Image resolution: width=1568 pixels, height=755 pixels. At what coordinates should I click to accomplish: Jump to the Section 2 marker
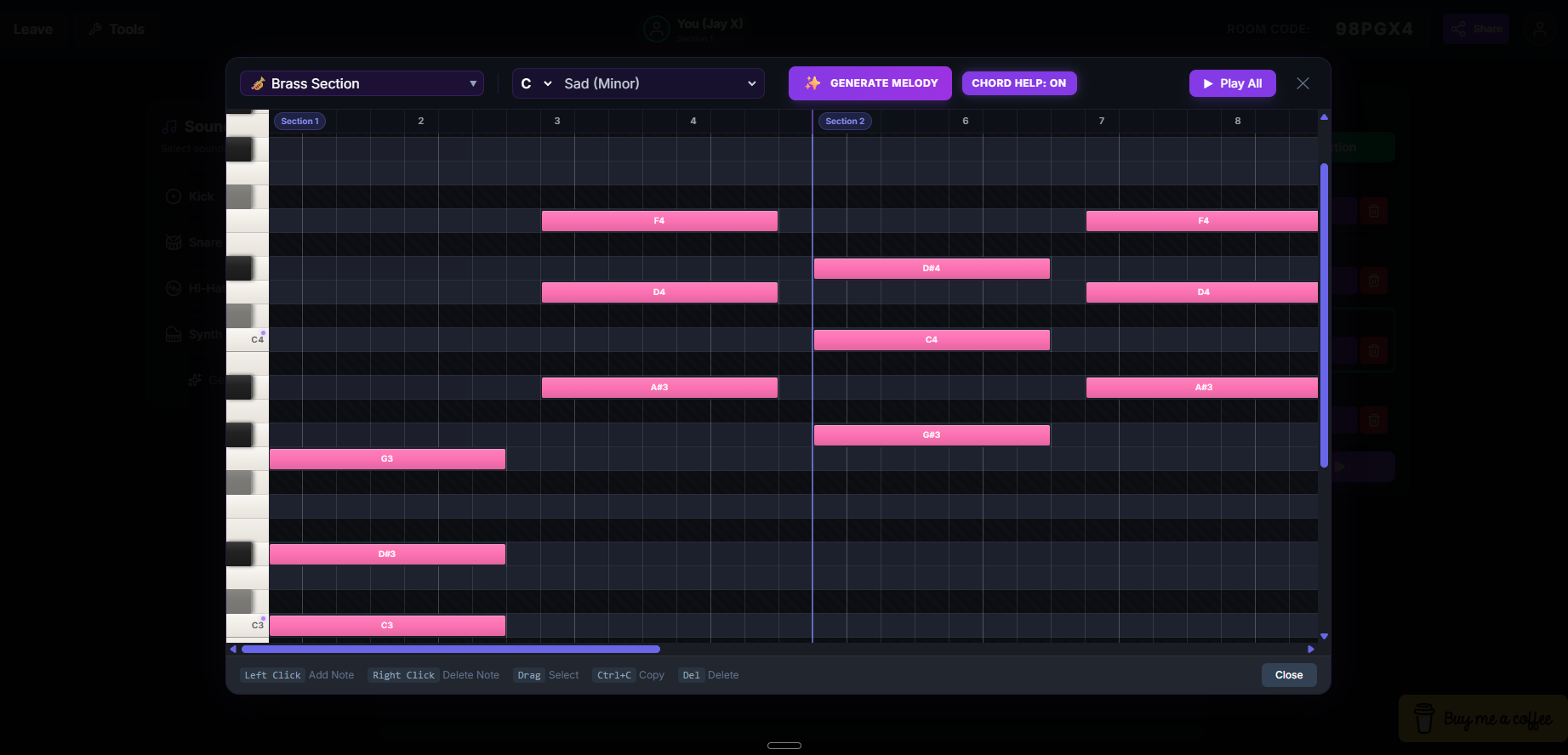click(844, 121)
